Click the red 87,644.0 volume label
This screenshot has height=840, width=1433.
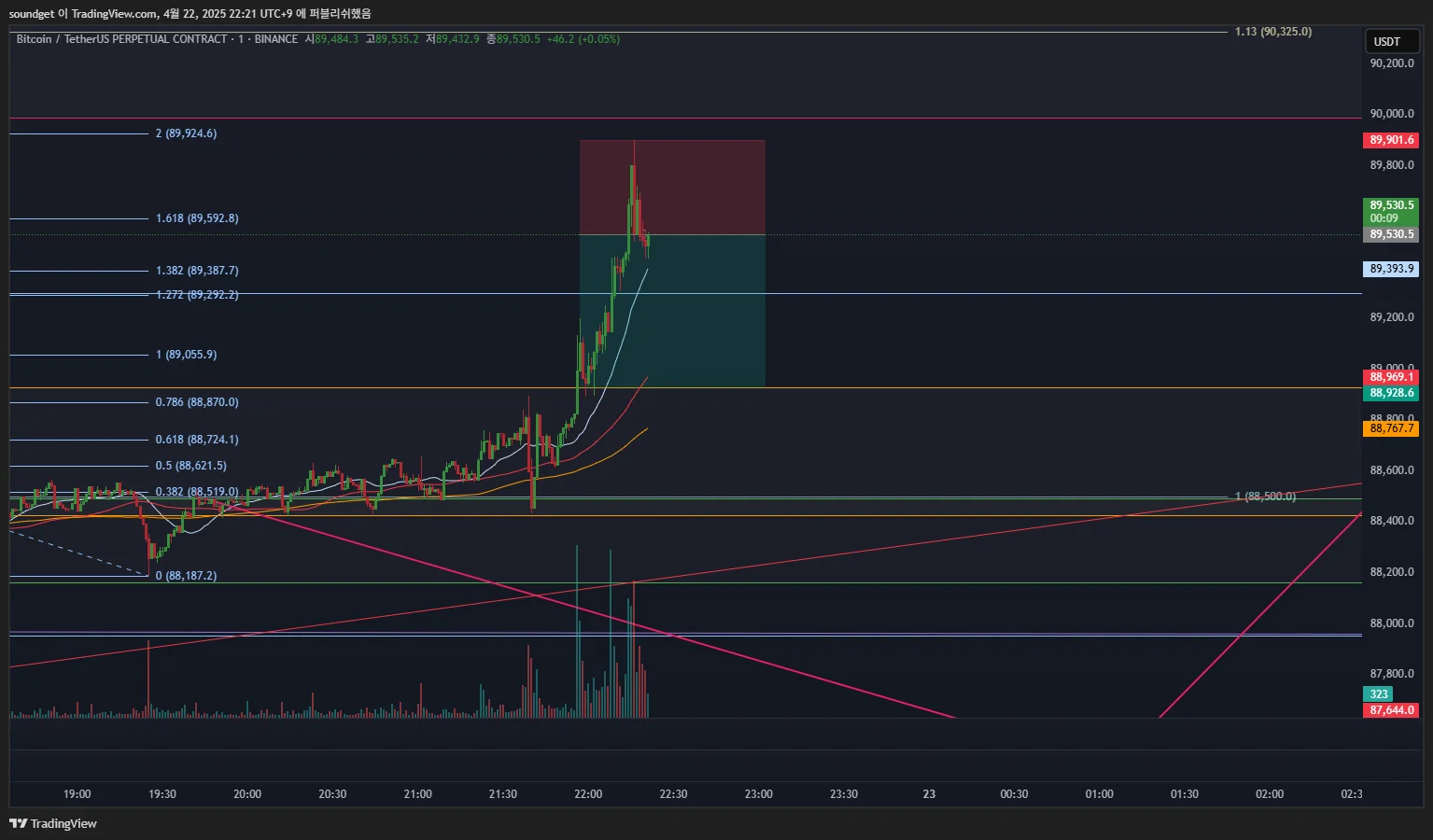tap(1391, 710)
